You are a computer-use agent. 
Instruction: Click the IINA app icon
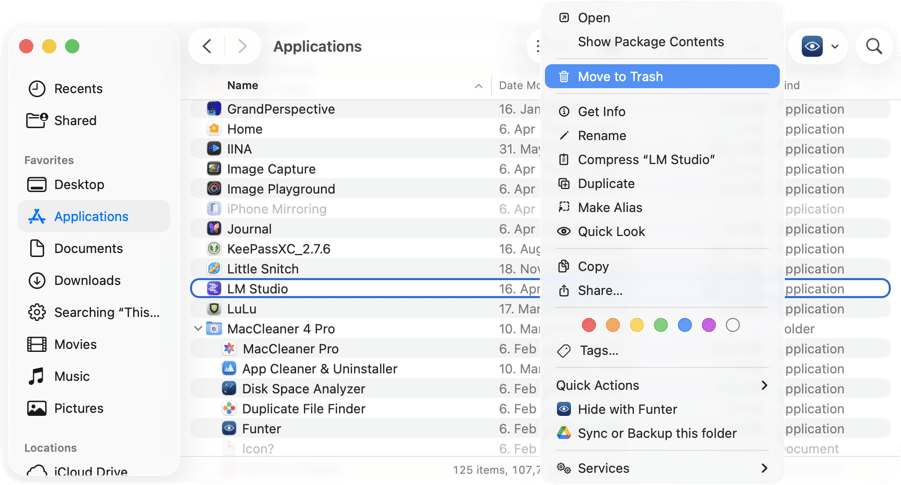pos(214,149)
